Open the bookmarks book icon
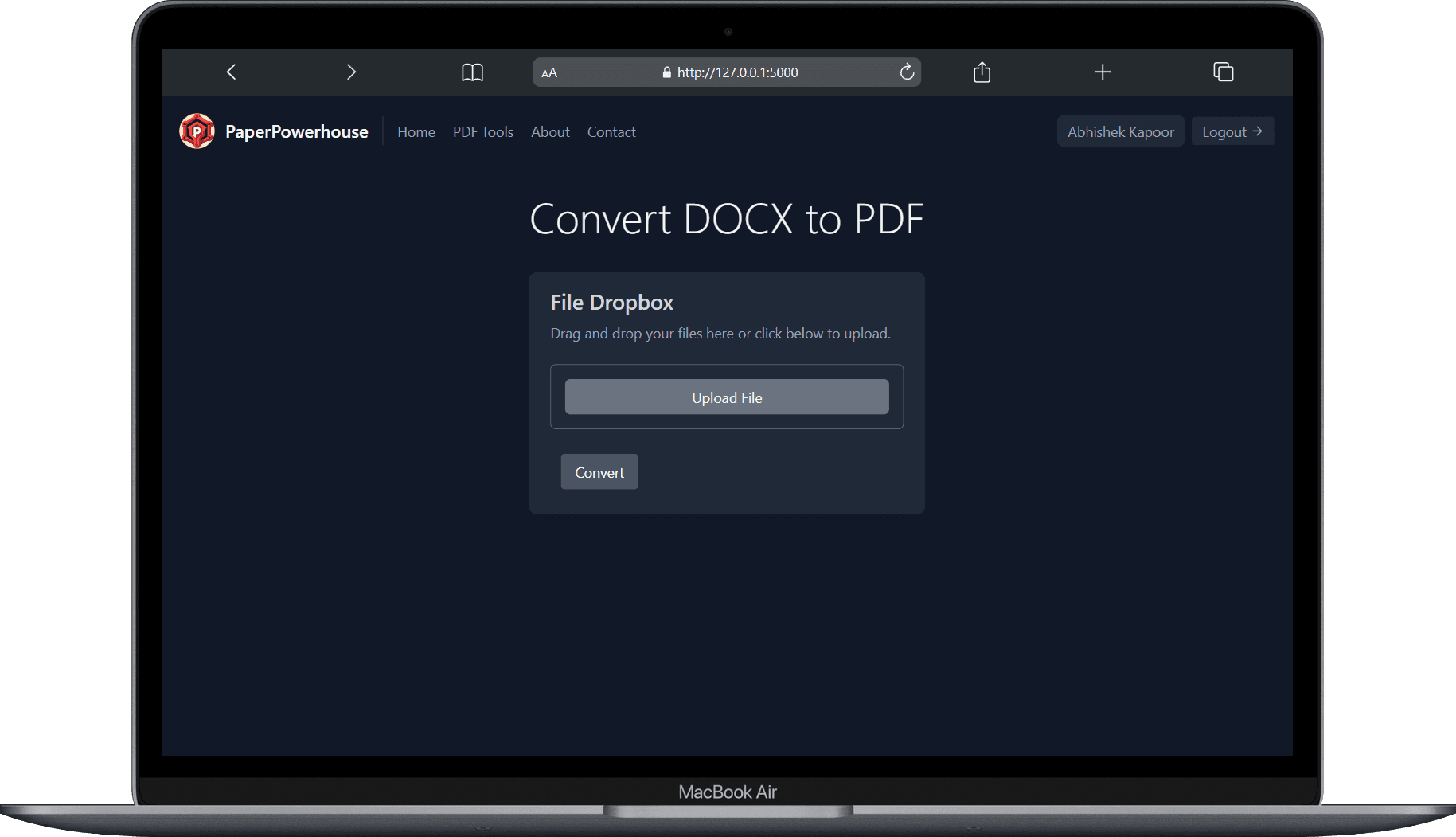Screen dimensions: 1456x837 472,72
